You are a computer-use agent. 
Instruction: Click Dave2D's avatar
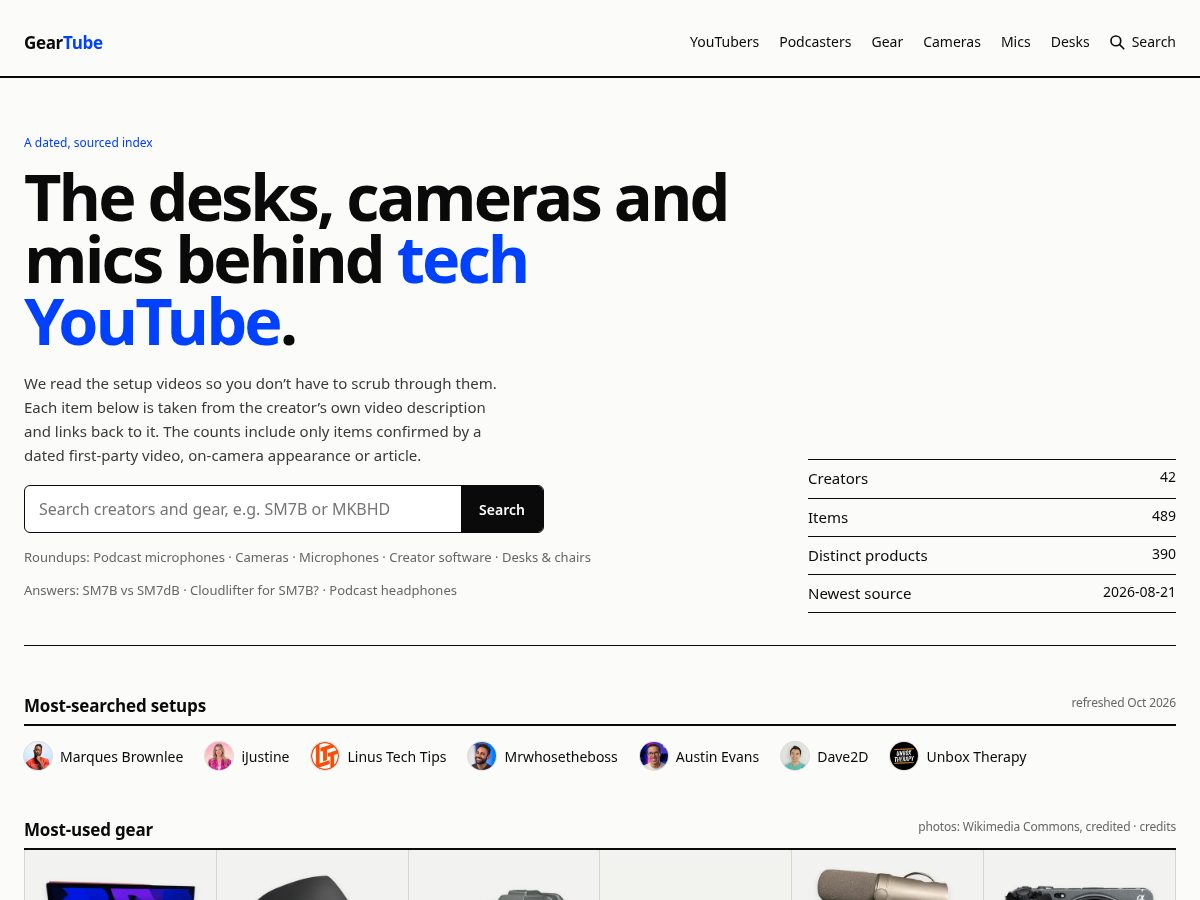point(795,756)
